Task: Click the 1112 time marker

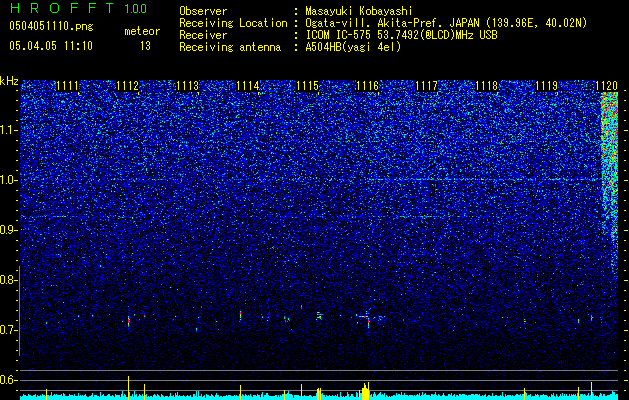Action: coord(128,86)
